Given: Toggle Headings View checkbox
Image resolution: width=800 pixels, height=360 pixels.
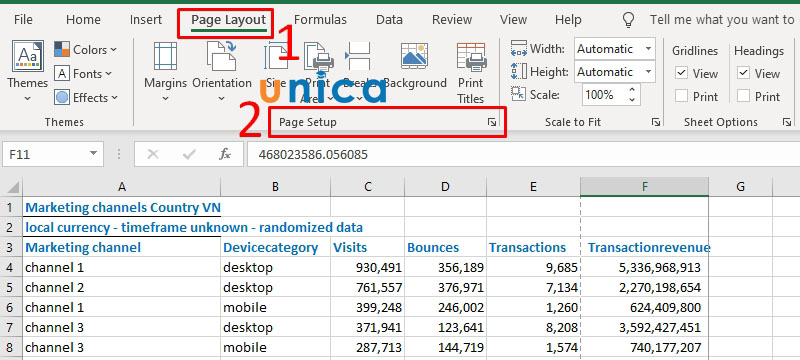Looking at the screenshot, I should tap(743, 73).
